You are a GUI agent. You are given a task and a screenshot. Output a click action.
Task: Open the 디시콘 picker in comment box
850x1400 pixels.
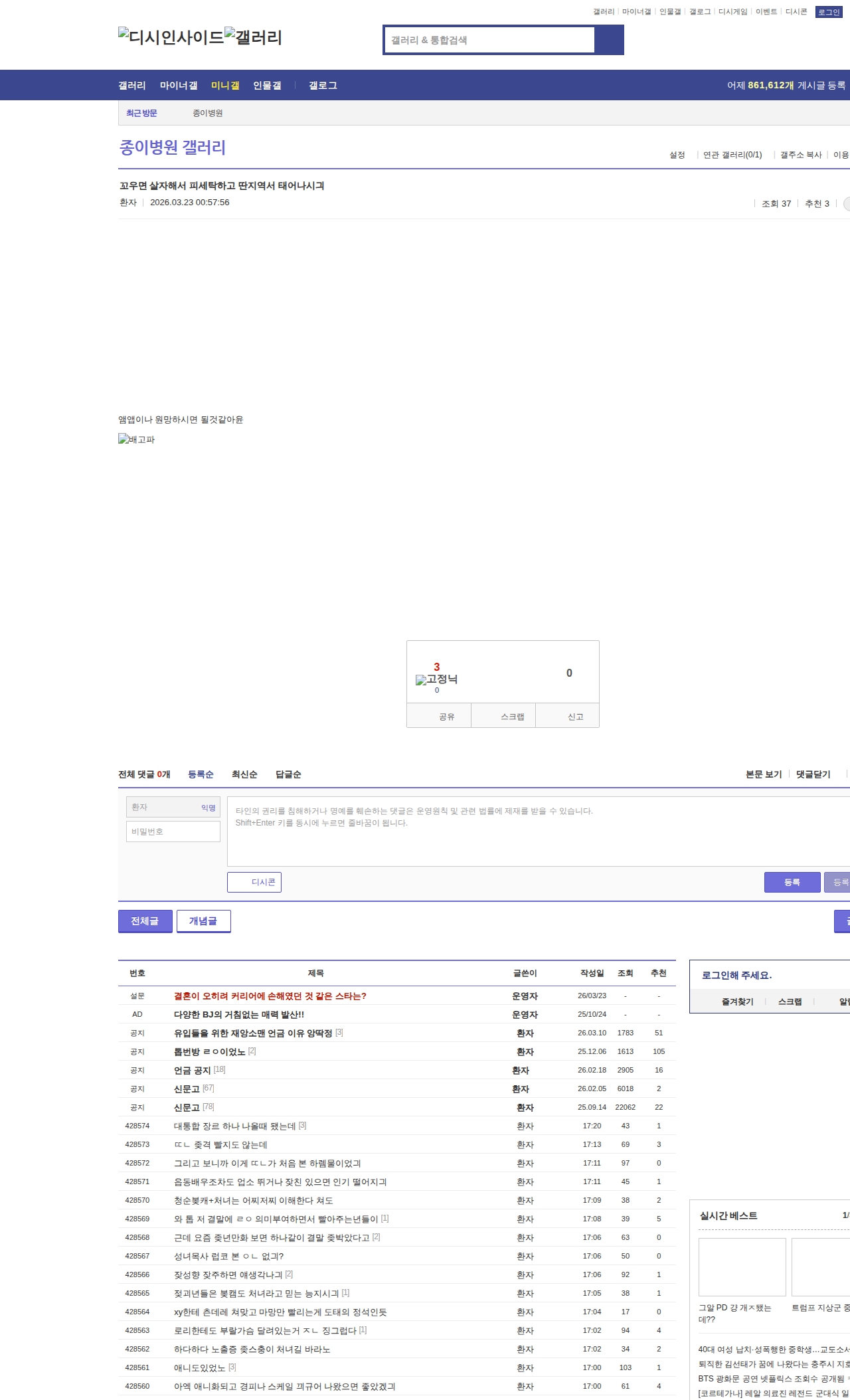254,882
